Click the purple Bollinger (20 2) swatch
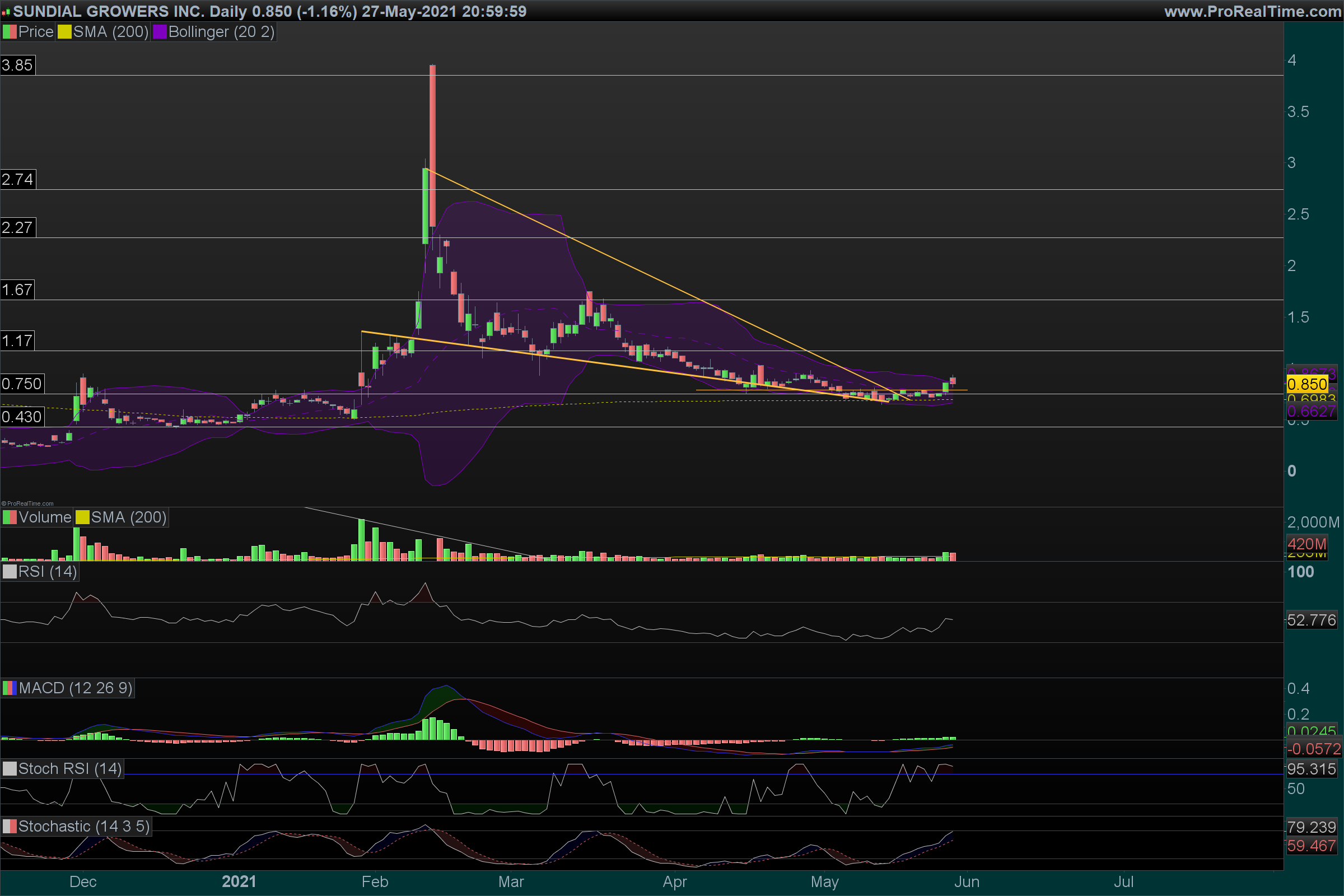 tap(160, 32)
